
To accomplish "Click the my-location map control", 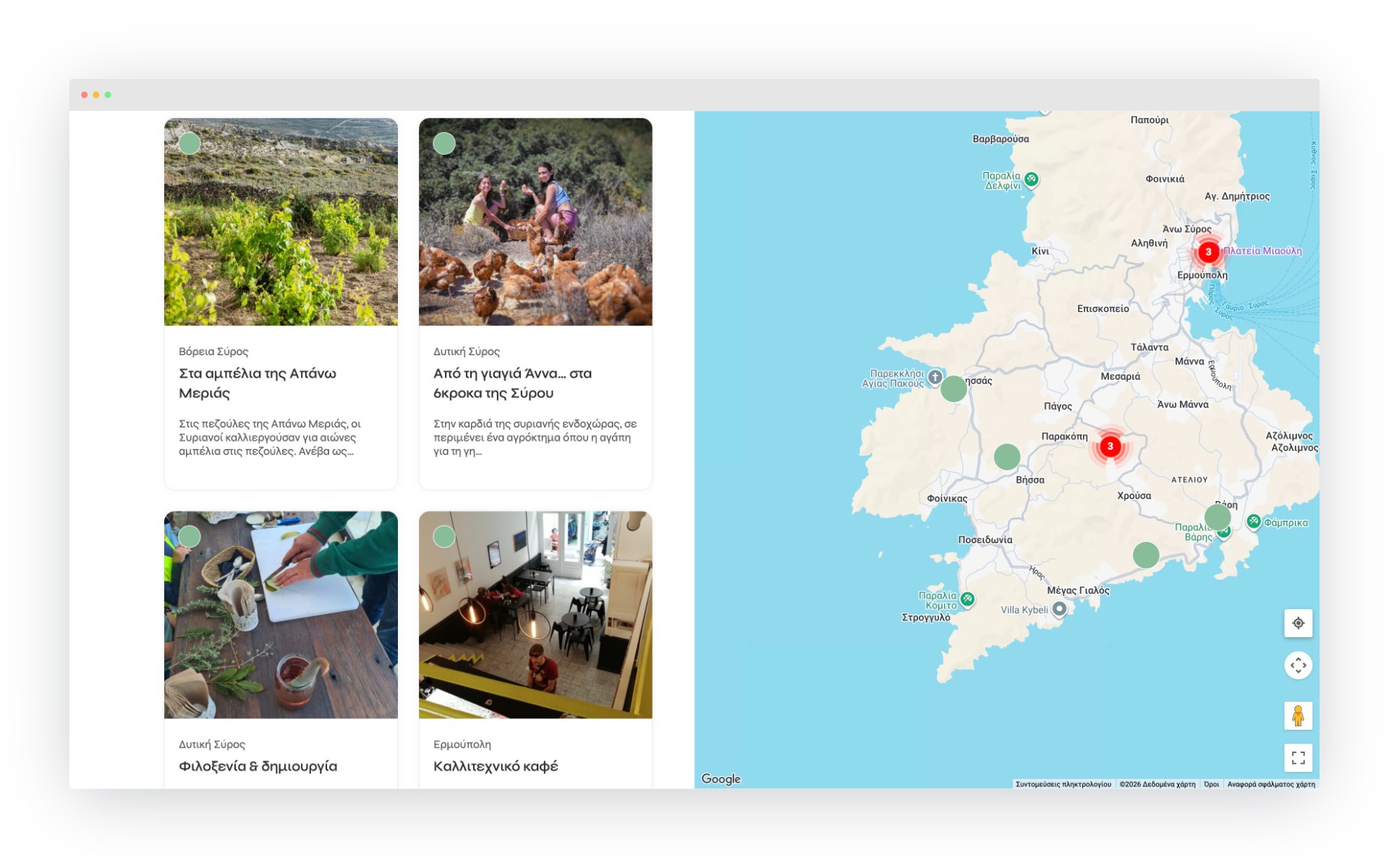I will [x=1298, y=623].
